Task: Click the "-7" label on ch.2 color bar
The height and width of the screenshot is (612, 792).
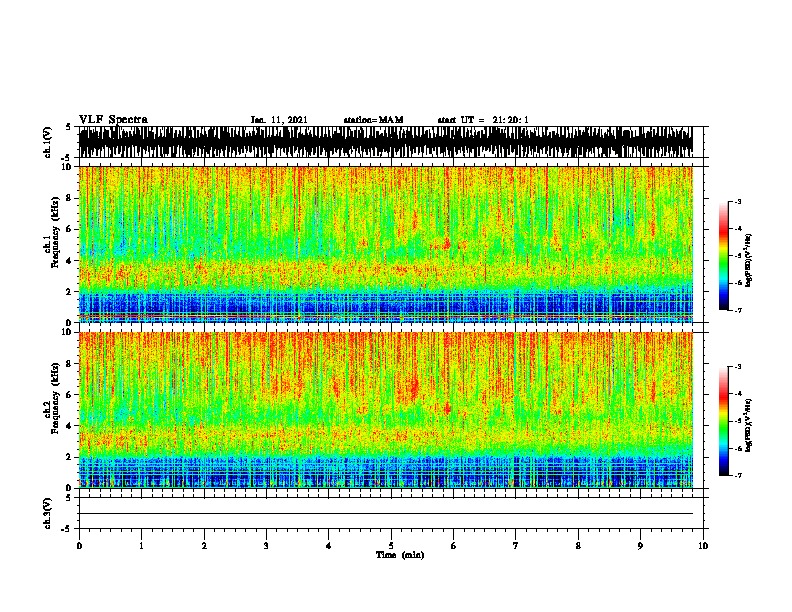Action: tap(737, 475)
